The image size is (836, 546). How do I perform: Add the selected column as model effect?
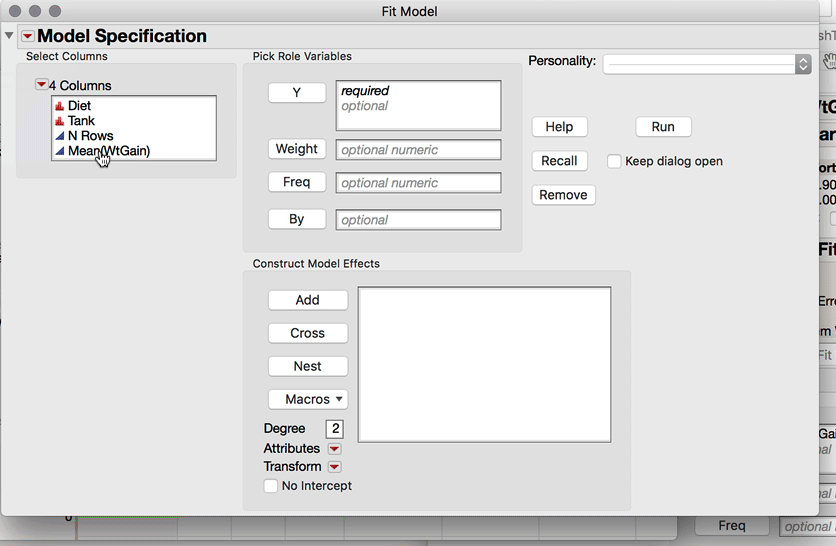[308, 300]
